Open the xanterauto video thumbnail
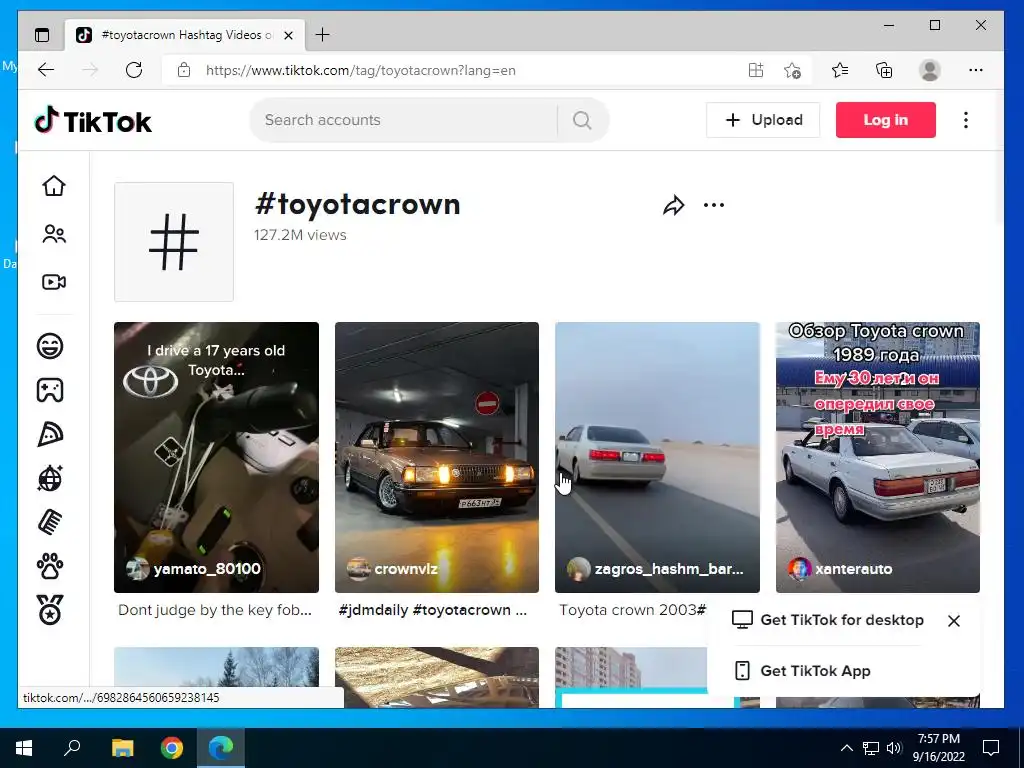Screen dimensions: 1024x768 click(x=878, y=457)
